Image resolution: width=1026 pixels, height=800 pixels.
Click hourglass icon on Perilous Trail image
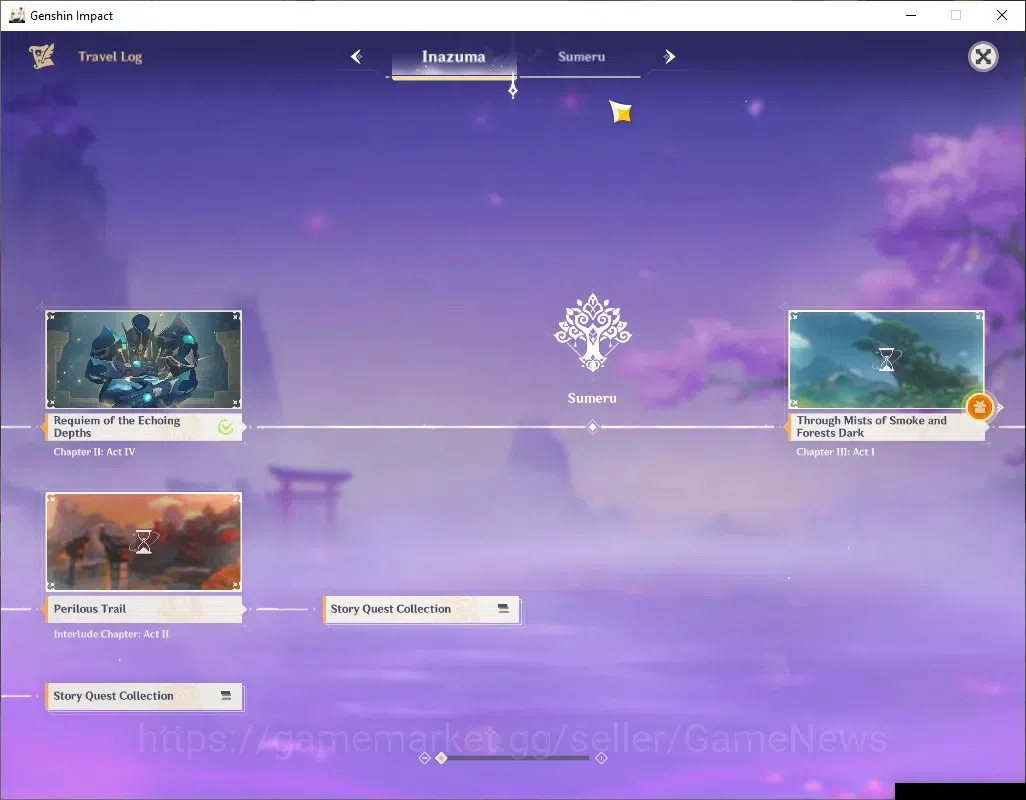coord(143,542)
